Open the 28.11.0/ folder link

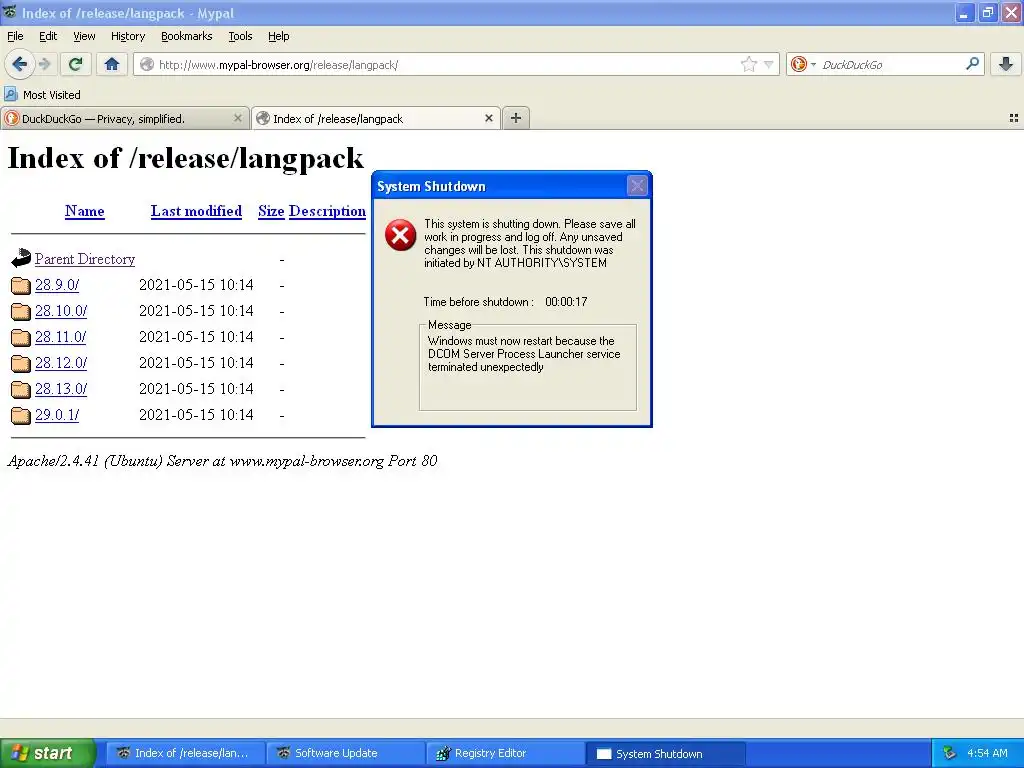point(61,337)
